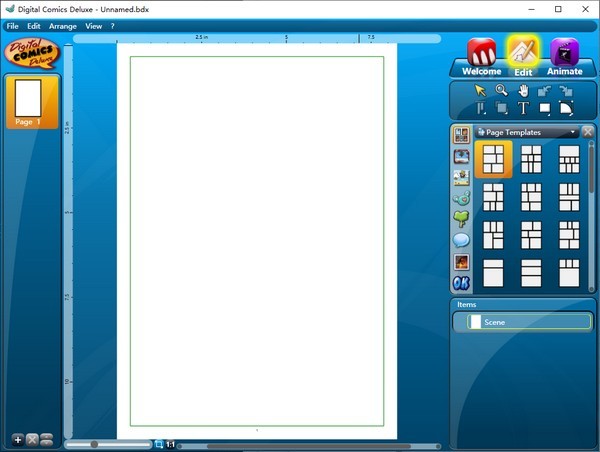The image size is (600, 452).
Task: Click the fit-page-to-window icon
Action: coord(158,444)
